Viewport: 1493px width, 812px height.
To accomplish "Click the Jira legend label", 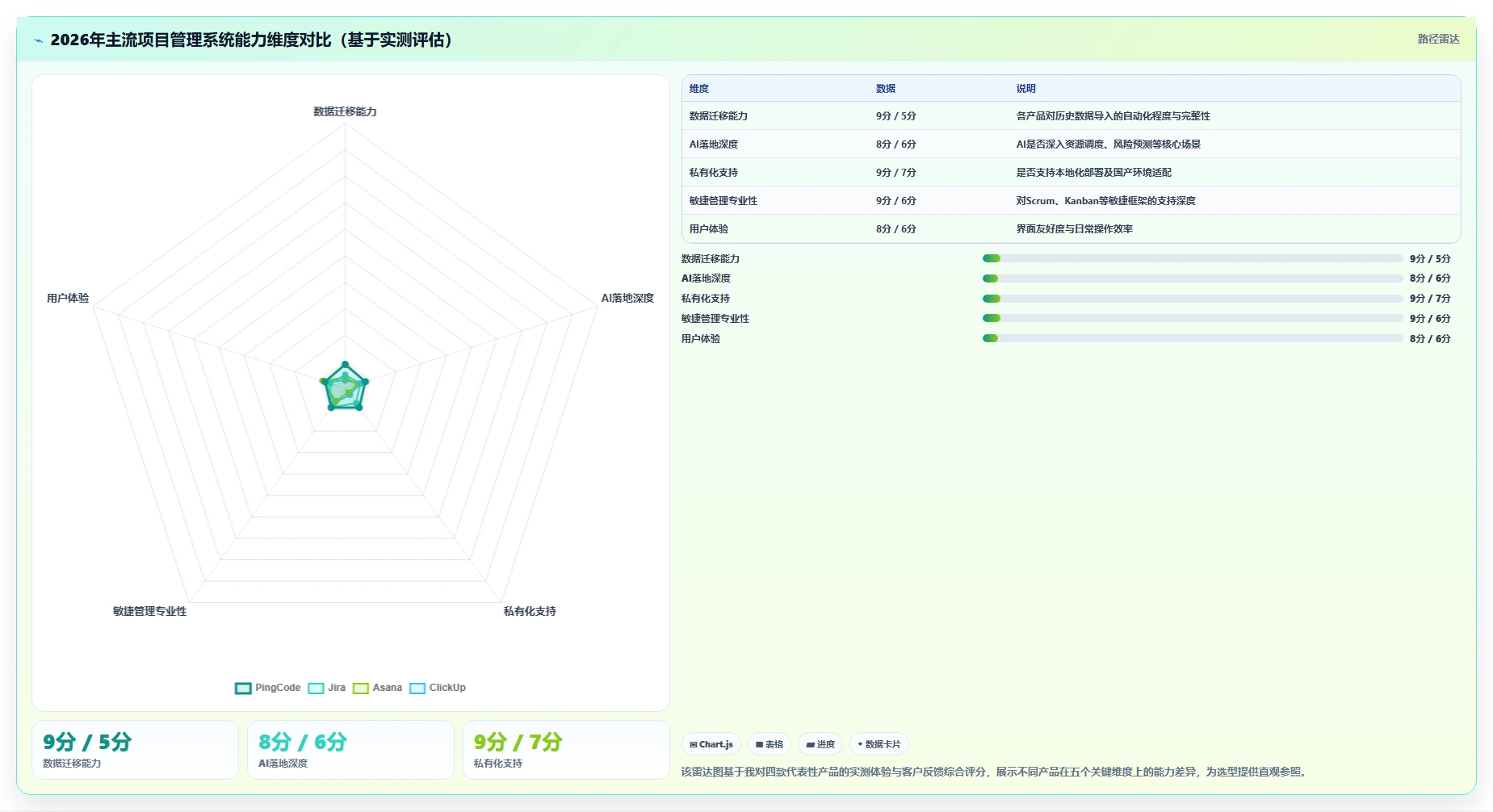I will pyautogui.click(x=337, y=688).
